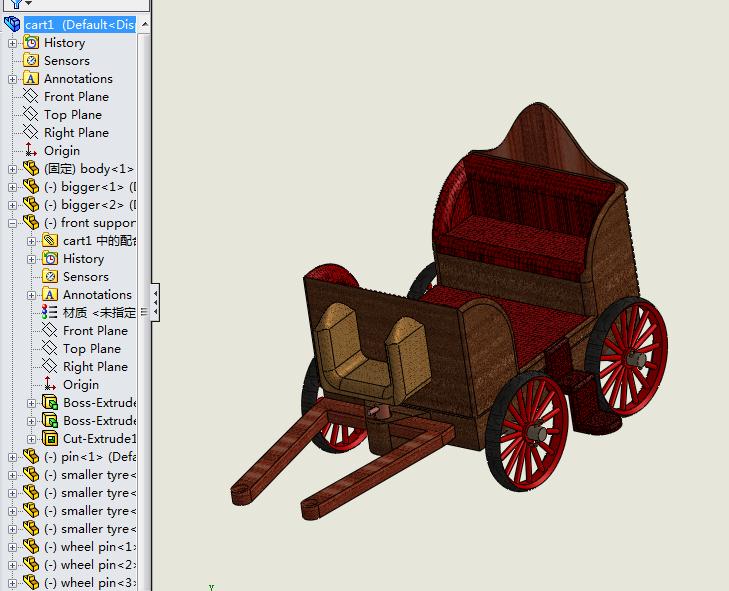Click the mates folder icon under front support
729x591 pixels.
(50, 241)
